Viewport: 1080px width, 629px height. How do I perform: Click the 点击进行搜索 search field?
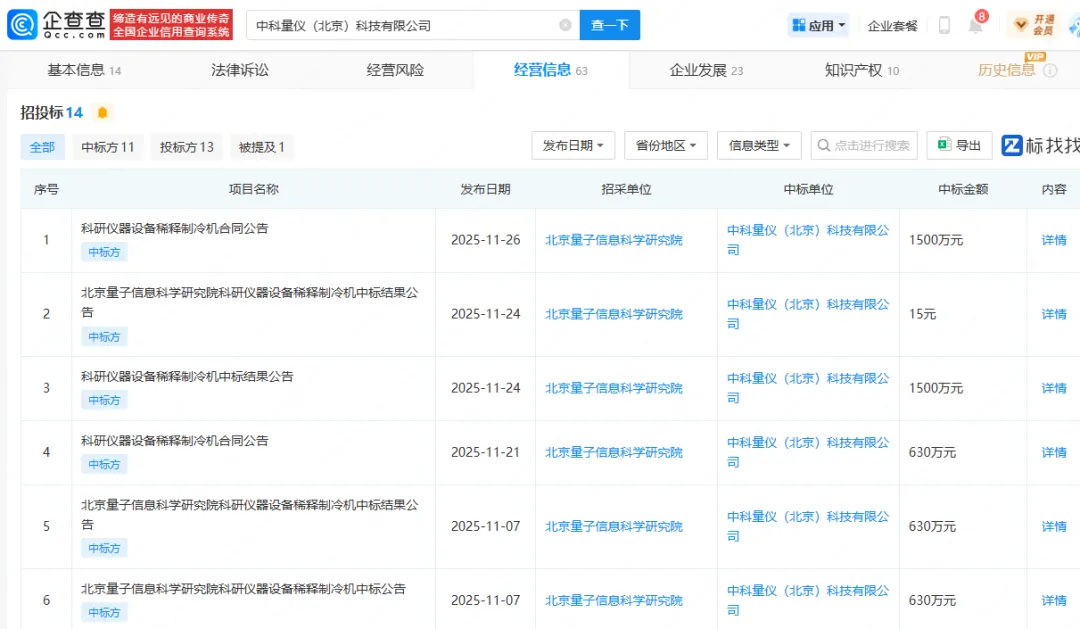864,146
